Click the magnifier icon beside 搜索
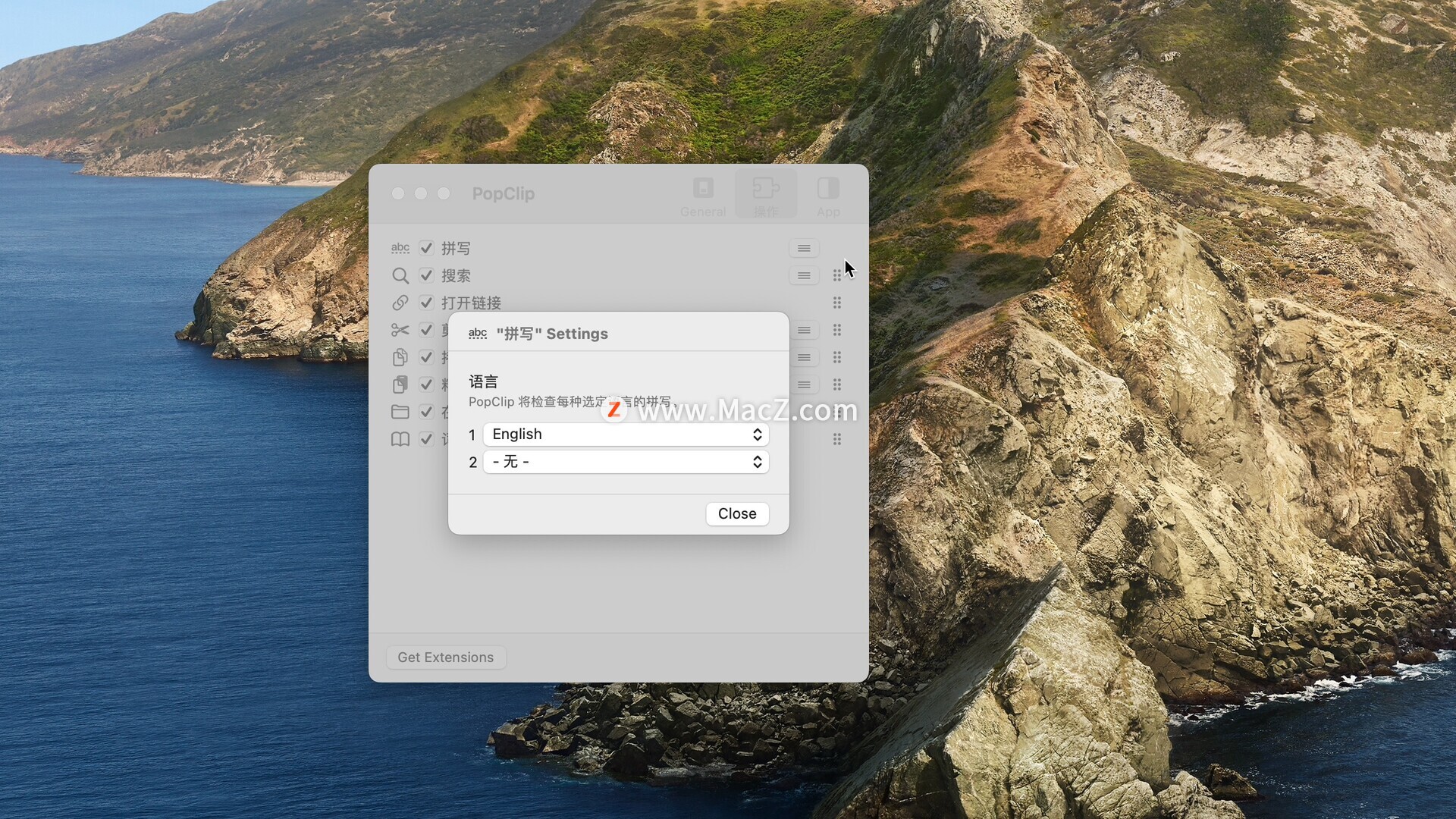This screenshot has height=819, width=1456. [400, 275]
